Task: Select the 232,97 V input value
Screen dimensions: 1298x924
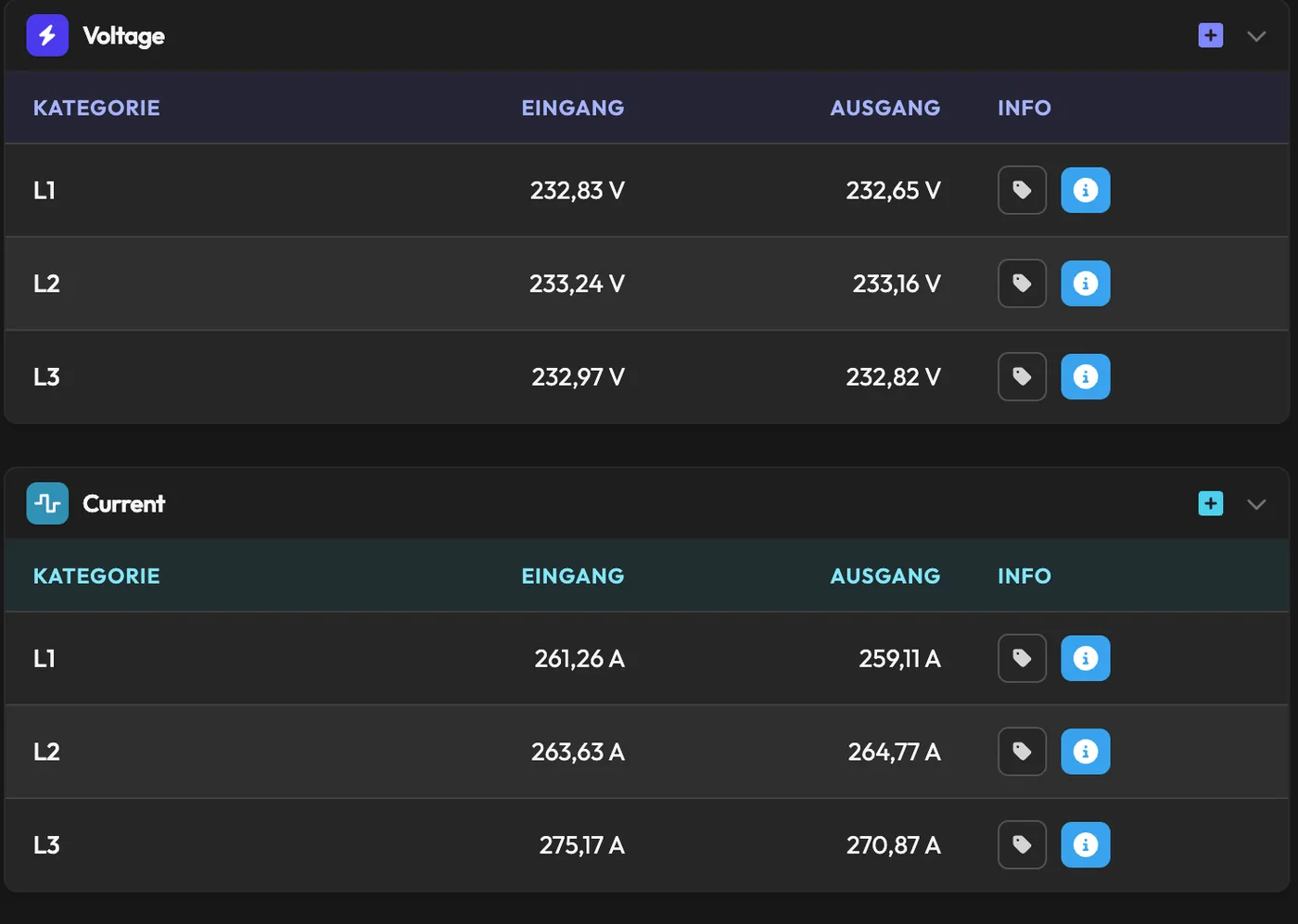Action: (579, 377)
